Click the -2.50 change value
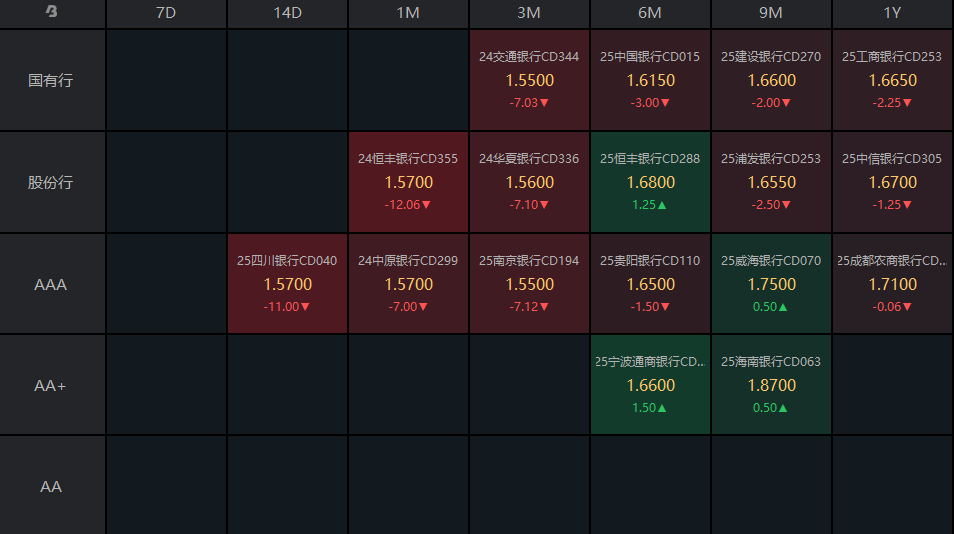The height and width of the screenshot is (534, 954). pos(771,205)
